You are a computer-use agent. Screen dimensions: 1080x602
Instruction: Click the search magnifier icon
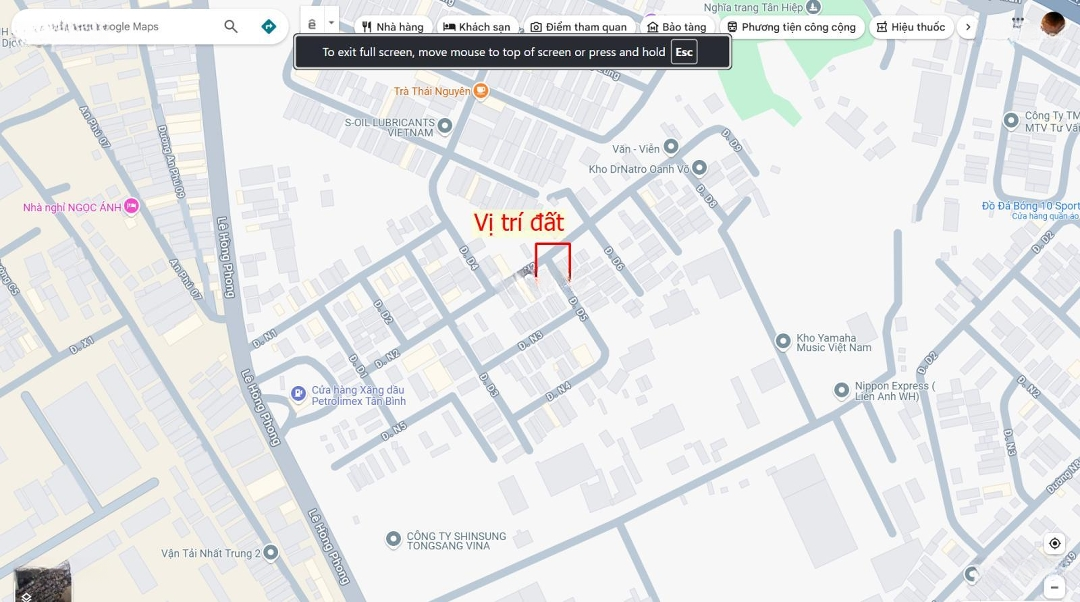tap(231, 26)
